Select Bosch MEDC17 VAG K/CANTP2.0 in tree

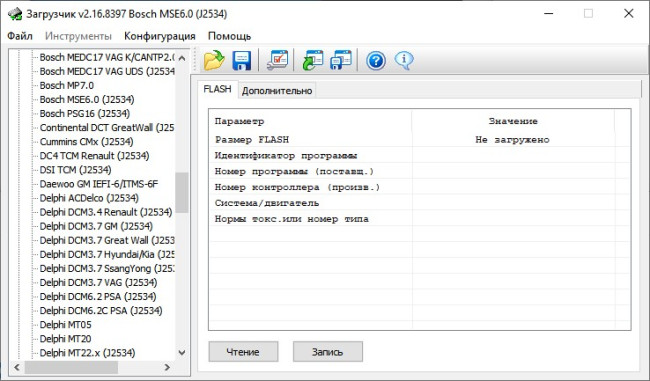coord(107,57)
